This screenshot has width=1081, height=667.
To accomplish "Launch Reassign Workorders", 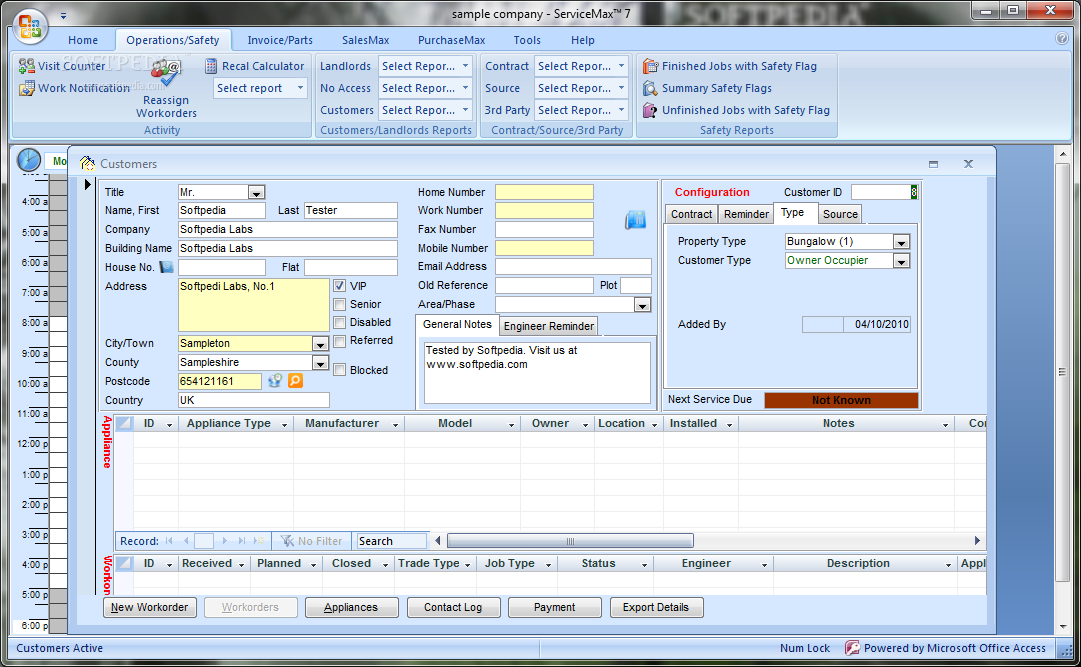I will point(165,89).
